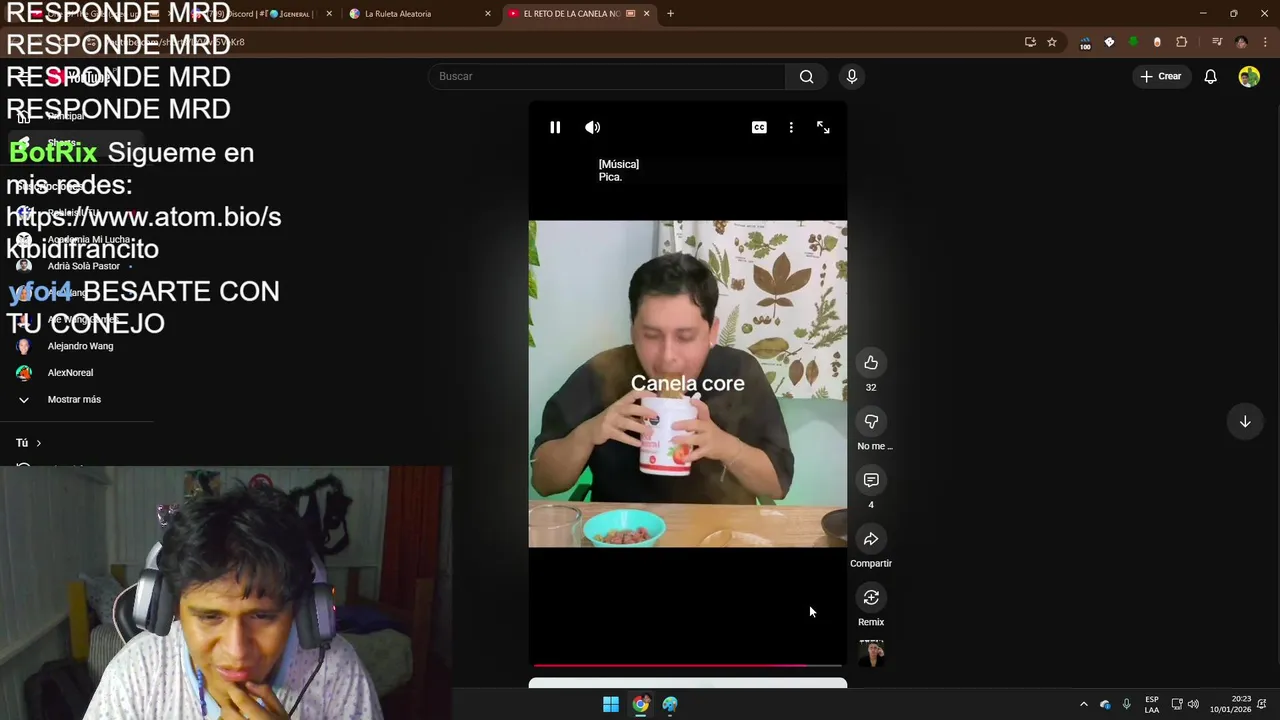
Task: Expand the Short to full screen
Action: (823, 127)
